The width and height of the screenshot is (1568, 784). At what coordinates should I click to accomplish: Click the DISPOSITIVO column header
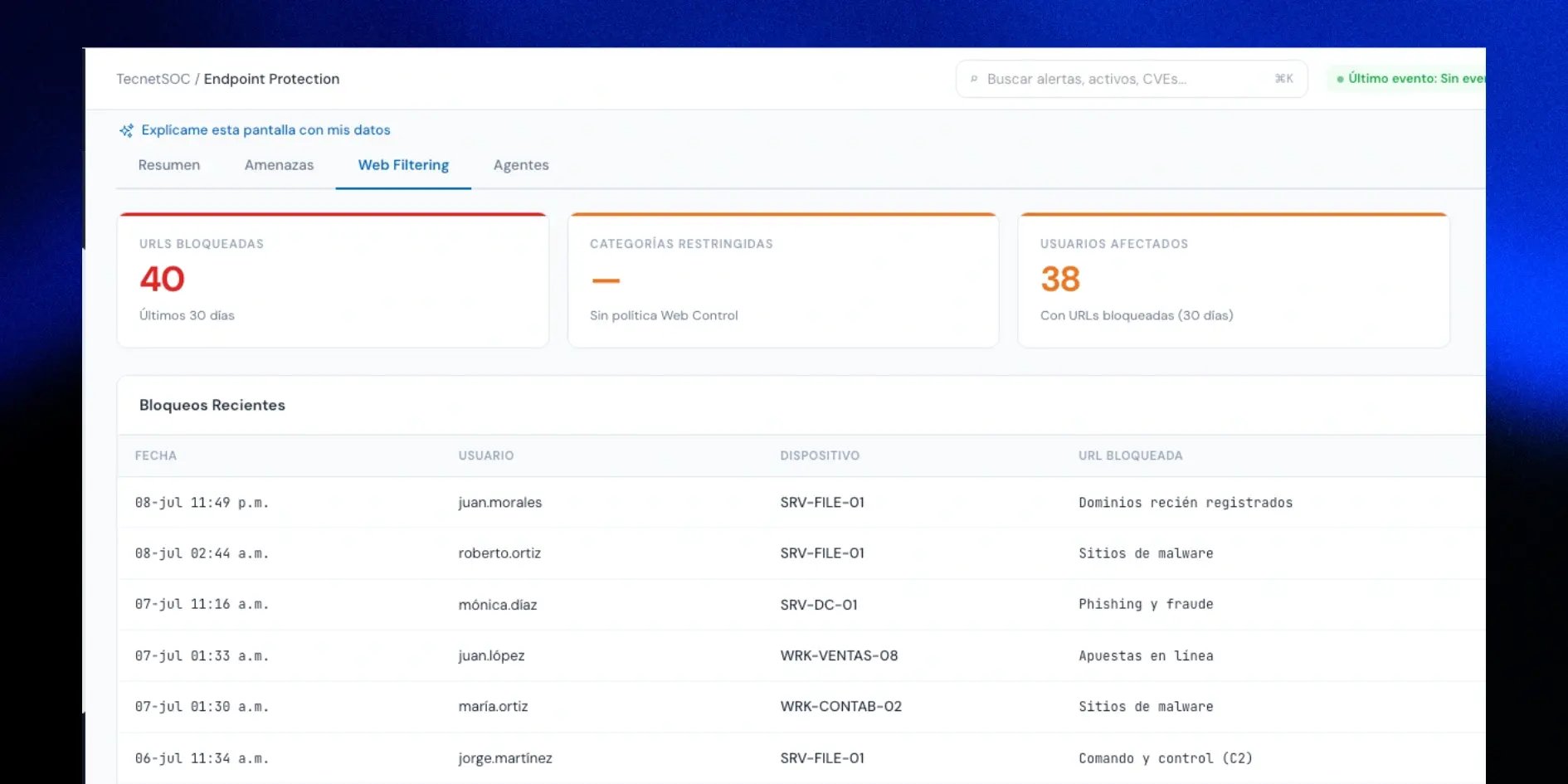(820, 455)
